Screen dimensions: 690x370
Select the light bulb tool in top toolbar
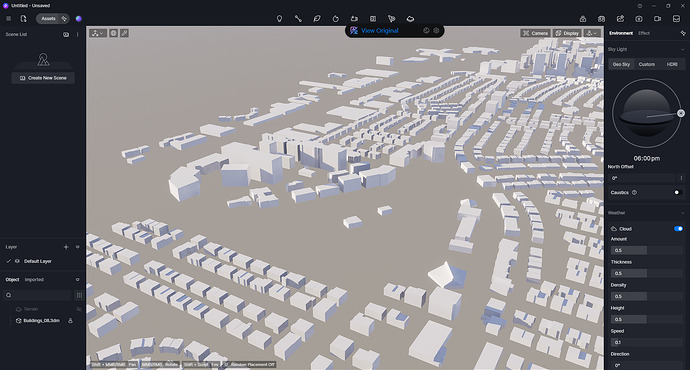click(x=279, y=18)
